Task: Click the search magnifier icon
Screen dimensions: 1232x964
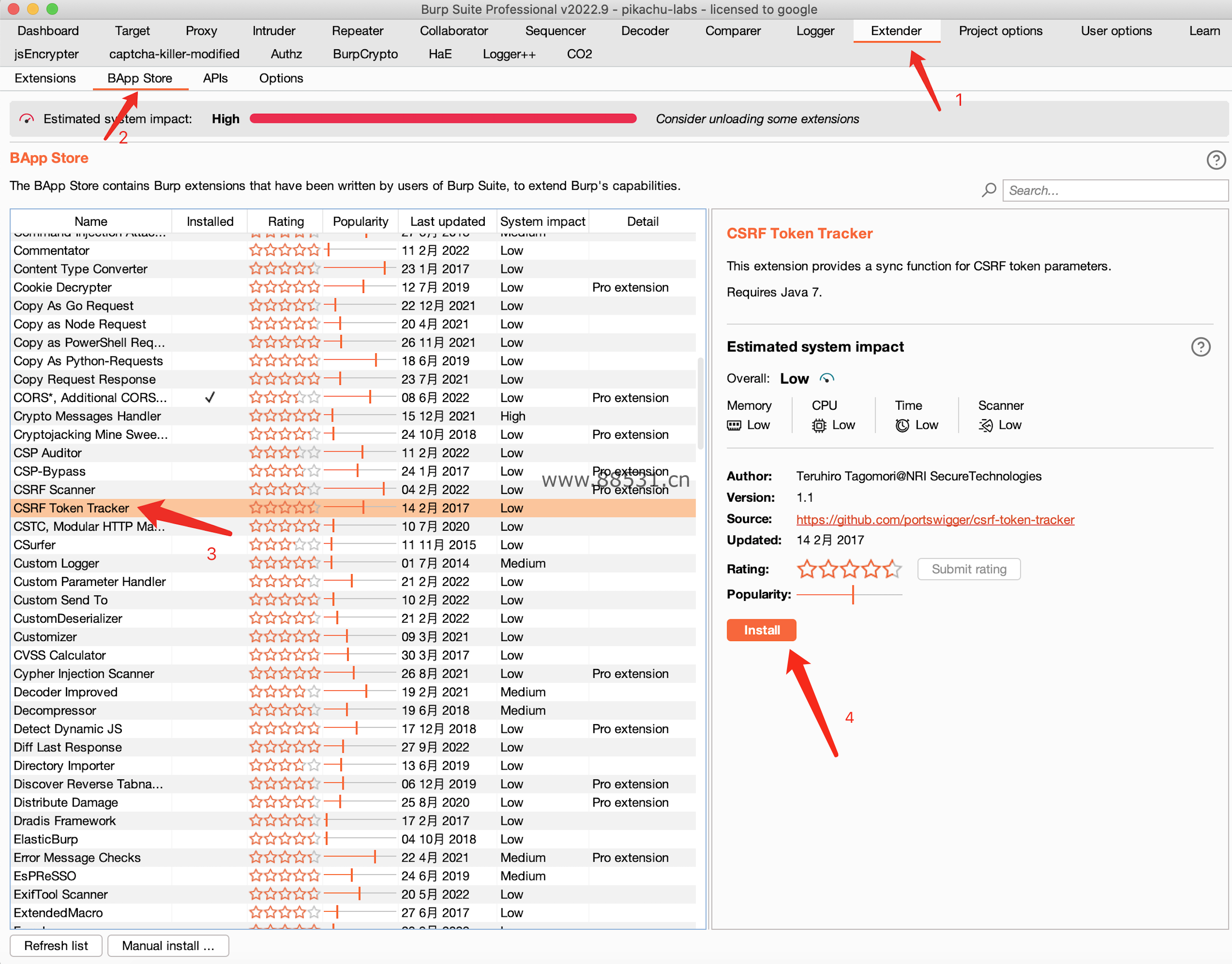Action: [988, 190]
